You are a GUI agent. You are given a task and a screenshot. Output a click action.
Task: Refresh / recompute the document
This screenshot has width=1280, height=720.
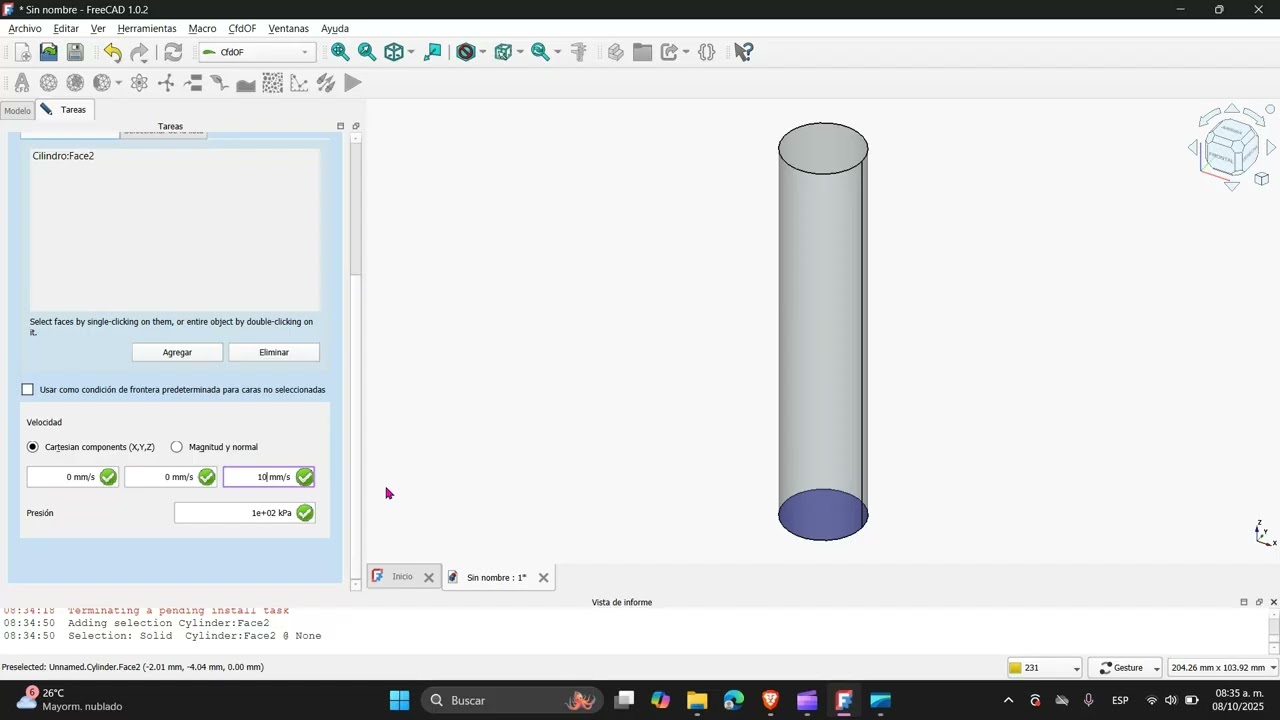pyautogui.click(x=173, y=52)
